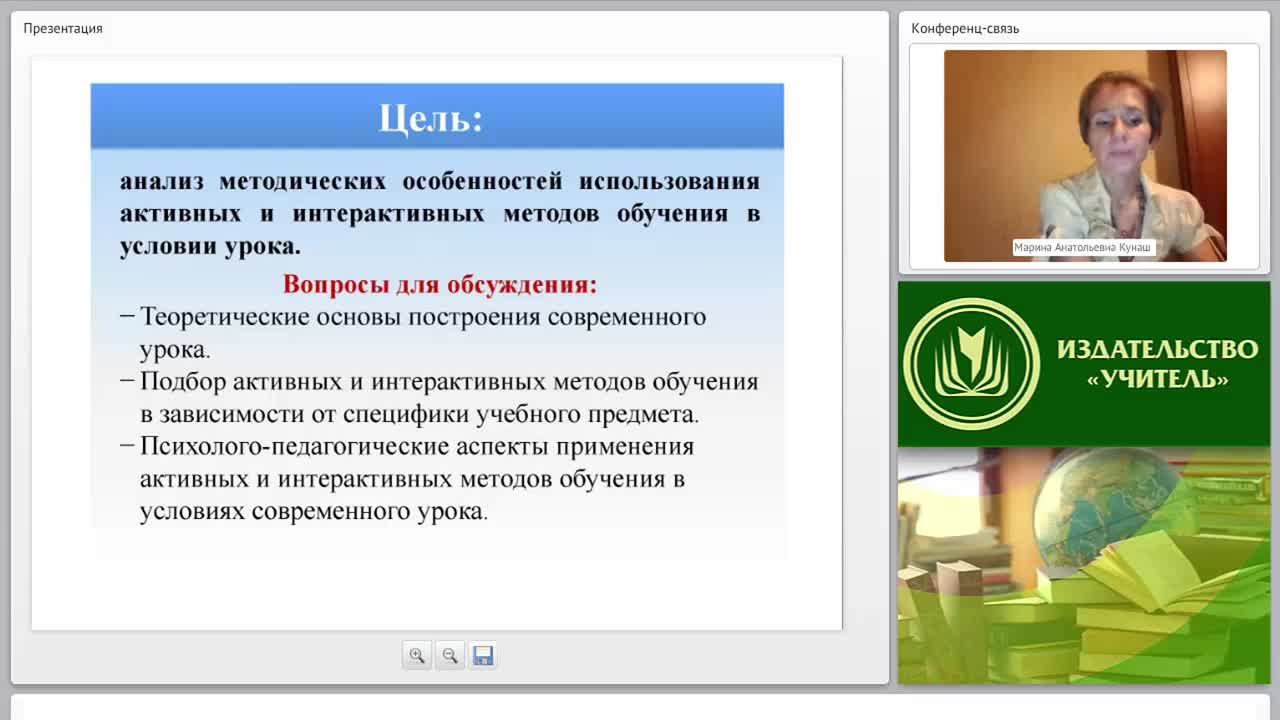
Task: Click the bold paragraph анализ методических особенностей
Action: pyautogui.click(x=440, y=213)
